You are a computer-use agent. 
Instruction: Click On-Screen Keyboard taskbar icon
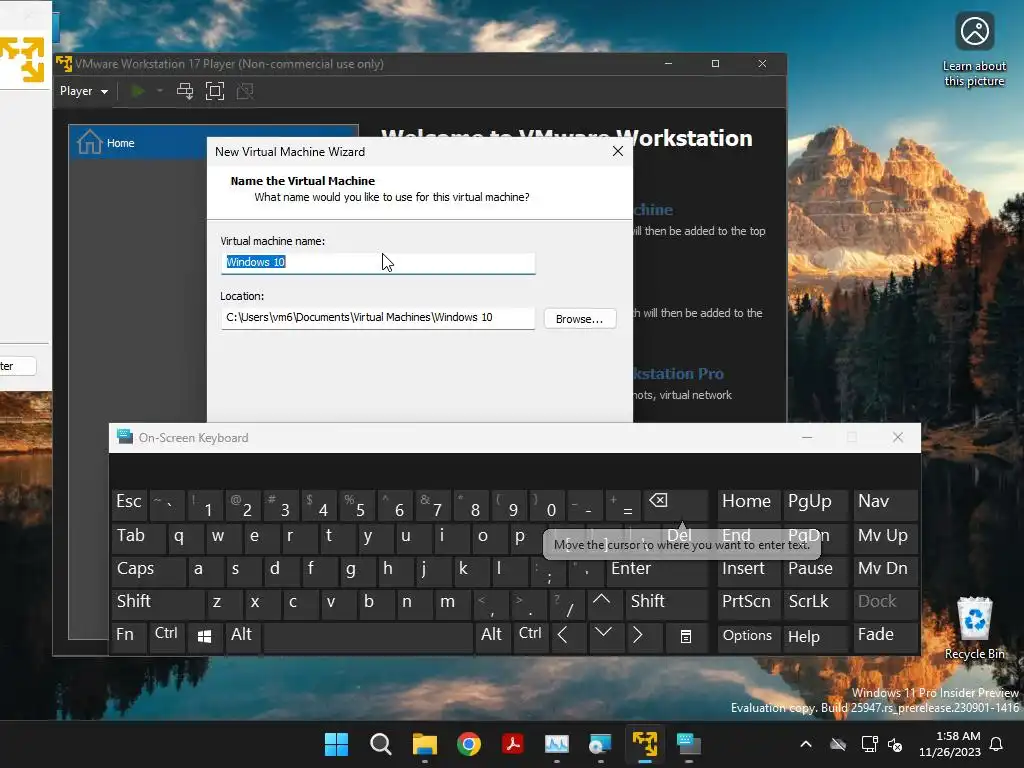(x=688, y=744)
